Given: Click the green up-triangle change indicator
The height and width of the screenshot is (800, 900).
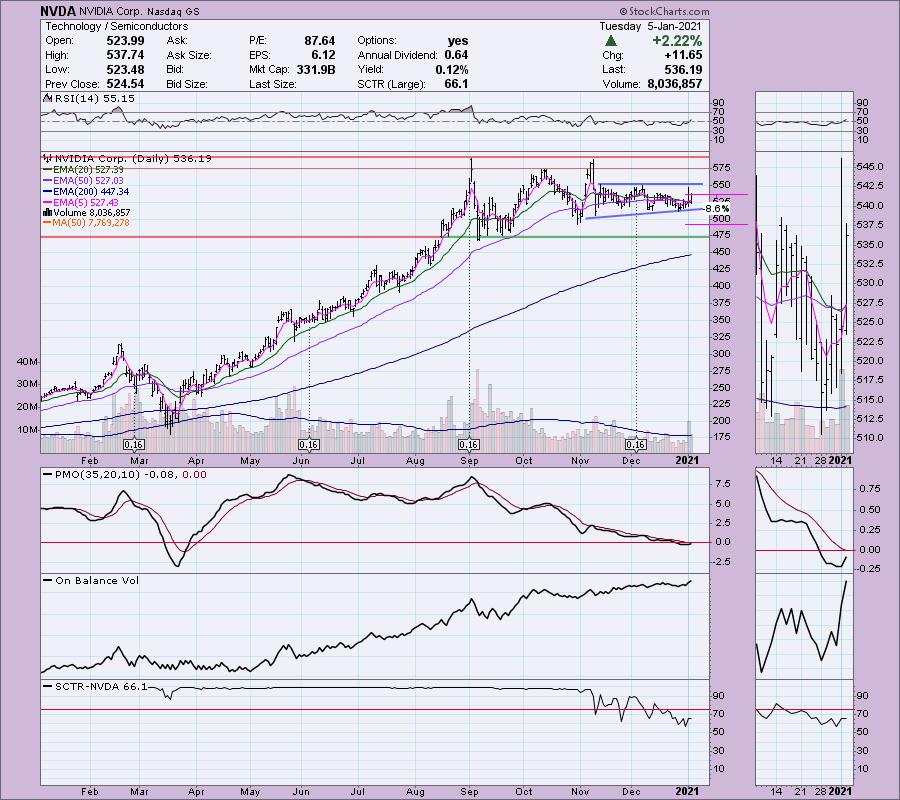Looking at the screenshot, I should pos(611,41).
